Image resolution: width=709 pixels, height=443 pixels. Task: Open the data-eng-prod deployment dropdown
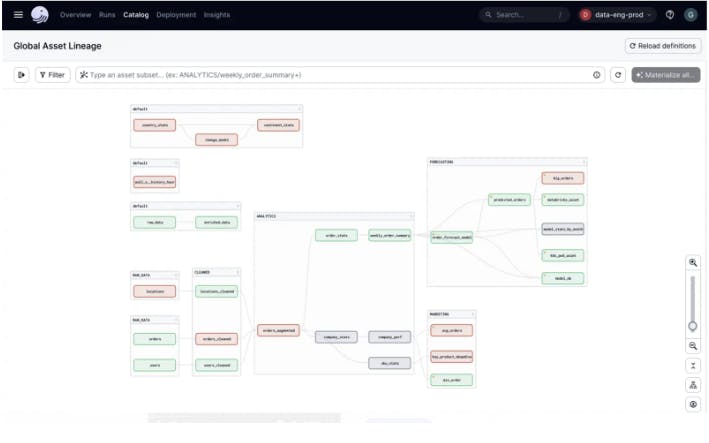[617, 15]
